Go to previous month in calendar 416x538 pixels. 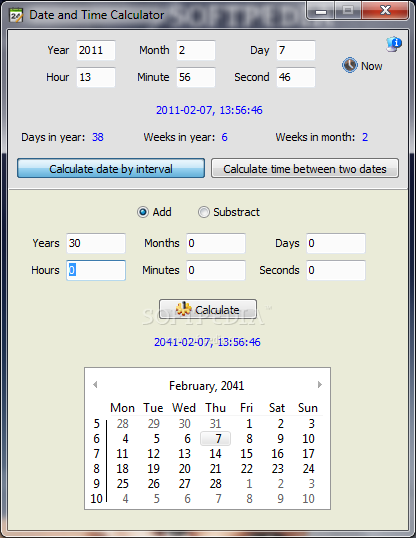pos(95,385)
